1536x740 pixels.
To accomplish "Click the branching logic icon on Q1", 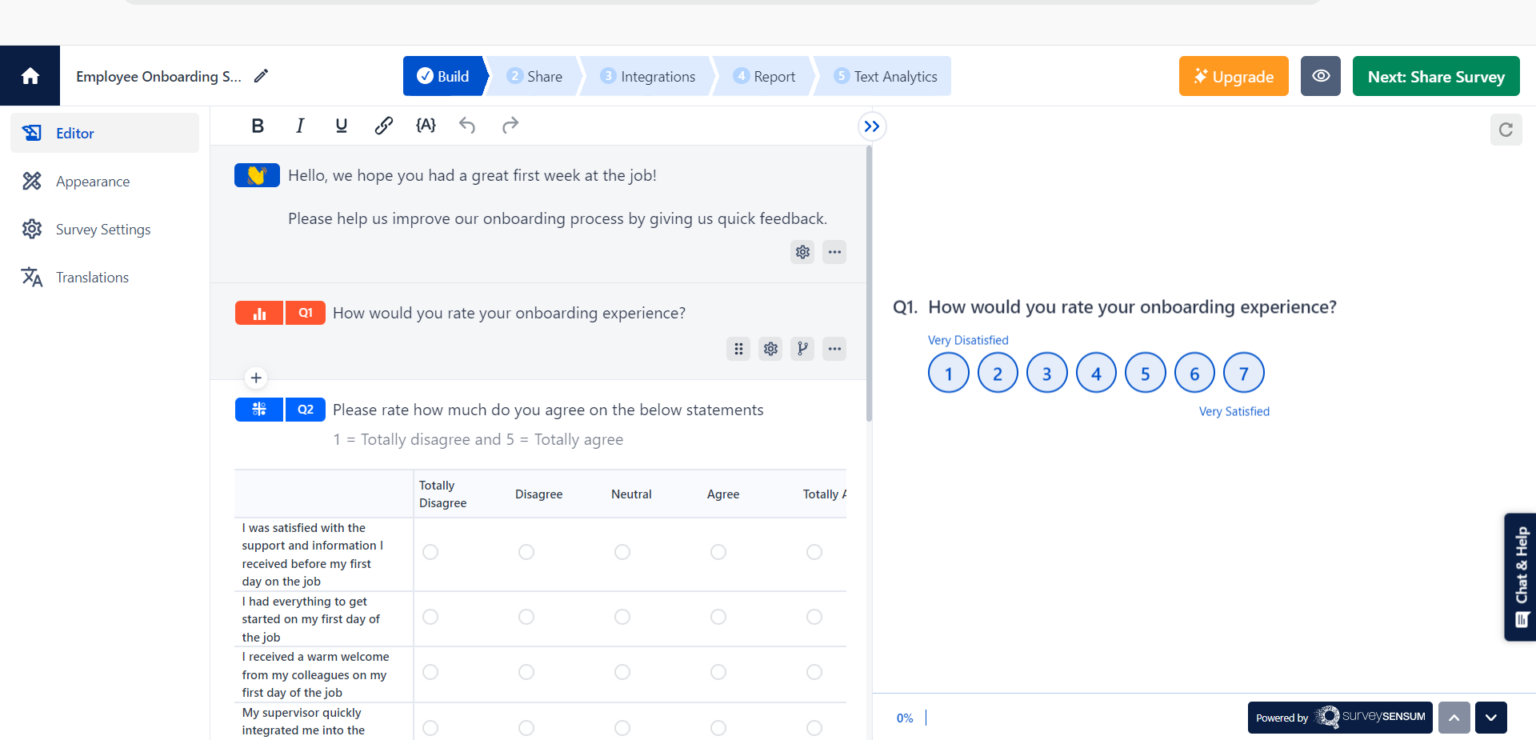I will point(802,348).
